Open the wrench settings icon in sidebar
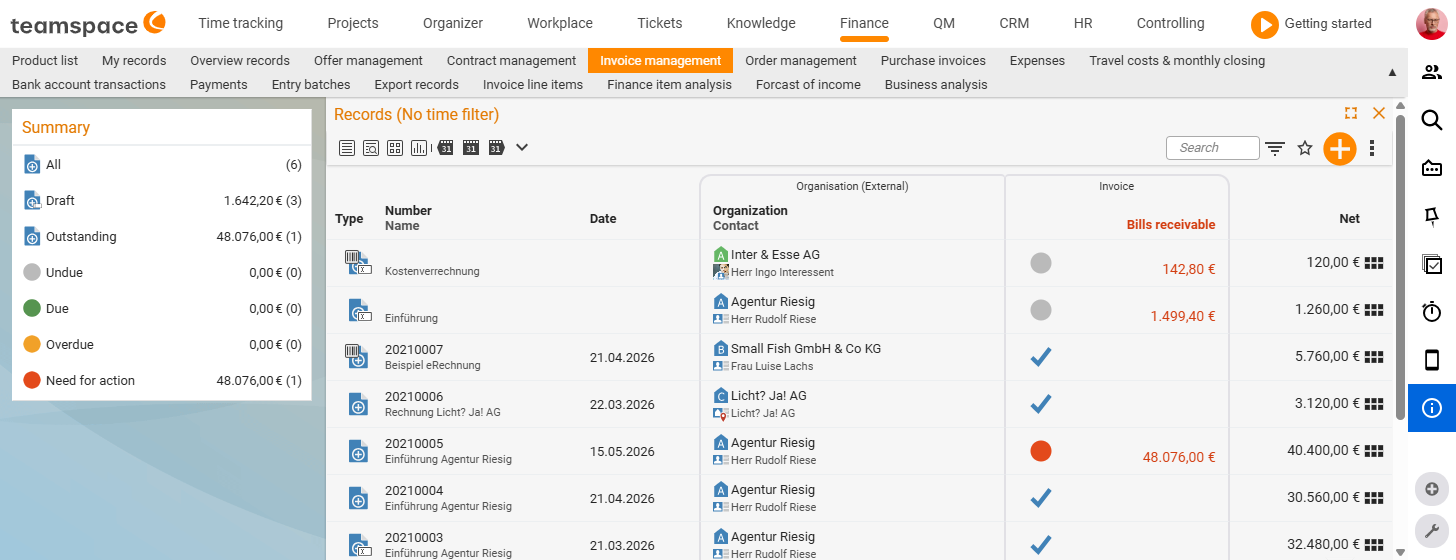 tap(1432, 531)
